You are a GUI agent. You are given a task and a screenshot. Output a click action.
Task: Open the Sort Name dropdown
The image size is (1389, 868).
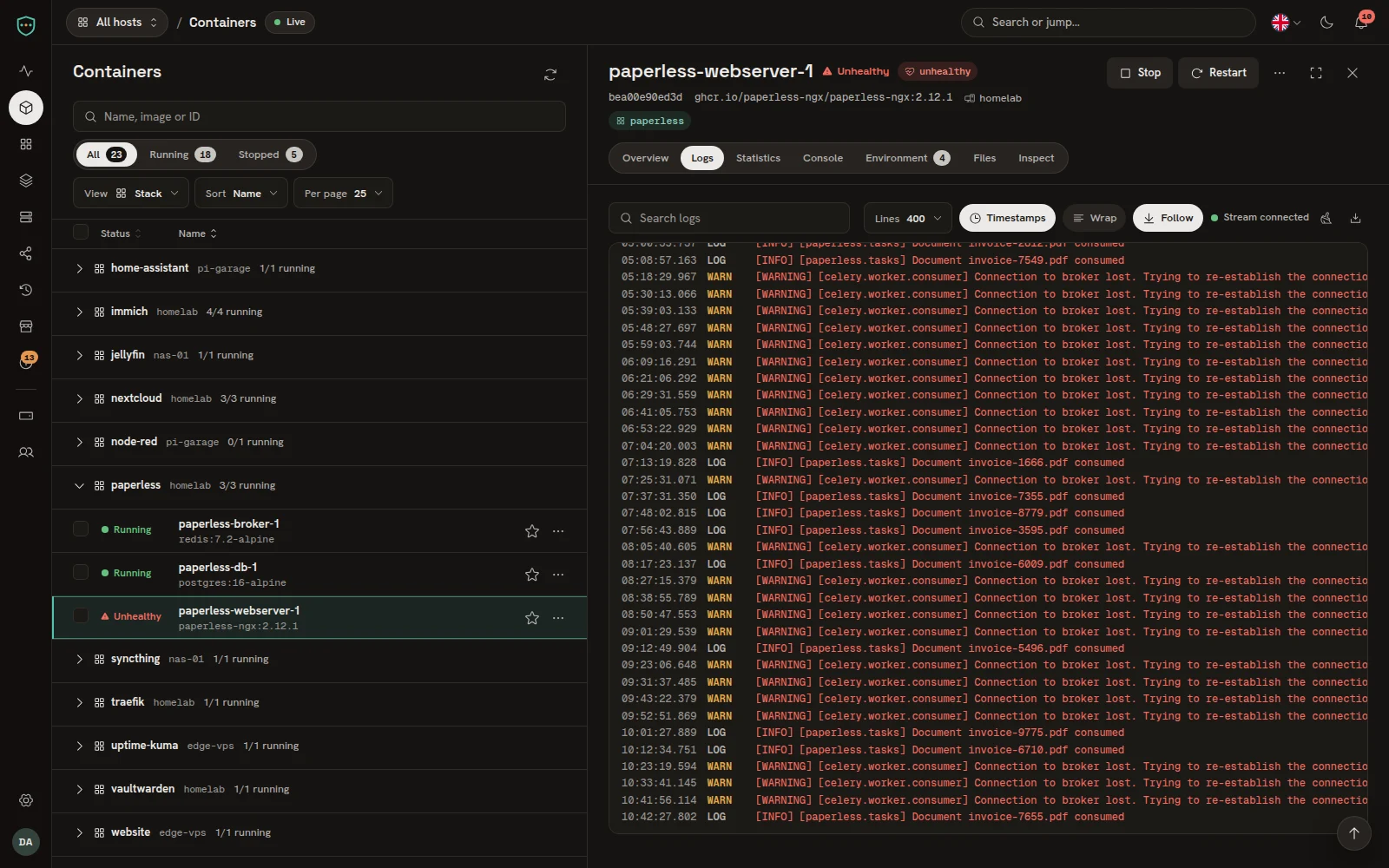click(x=241, y=193)
